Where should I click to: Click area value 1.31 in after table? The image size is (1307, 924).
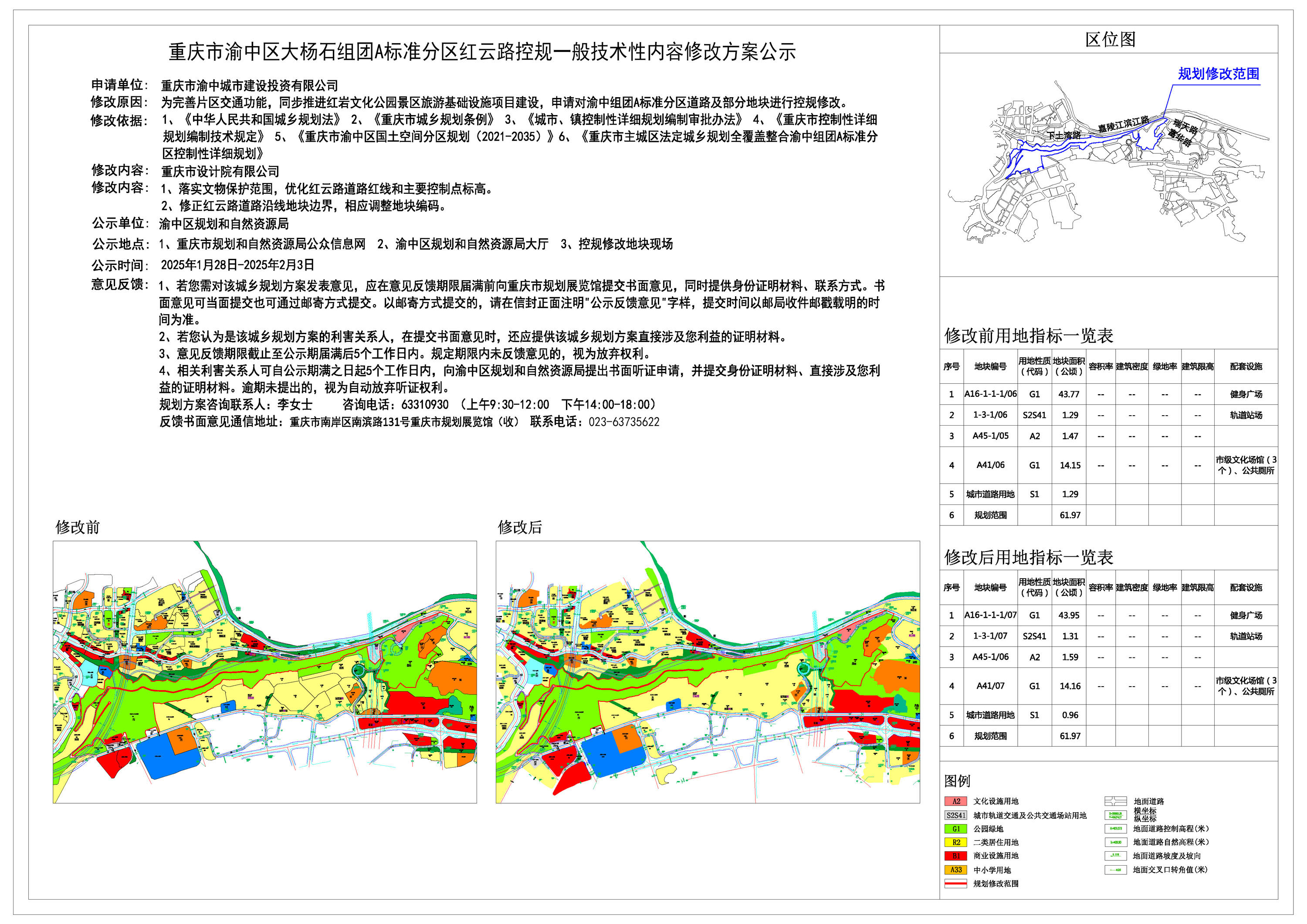point(1070,636)
